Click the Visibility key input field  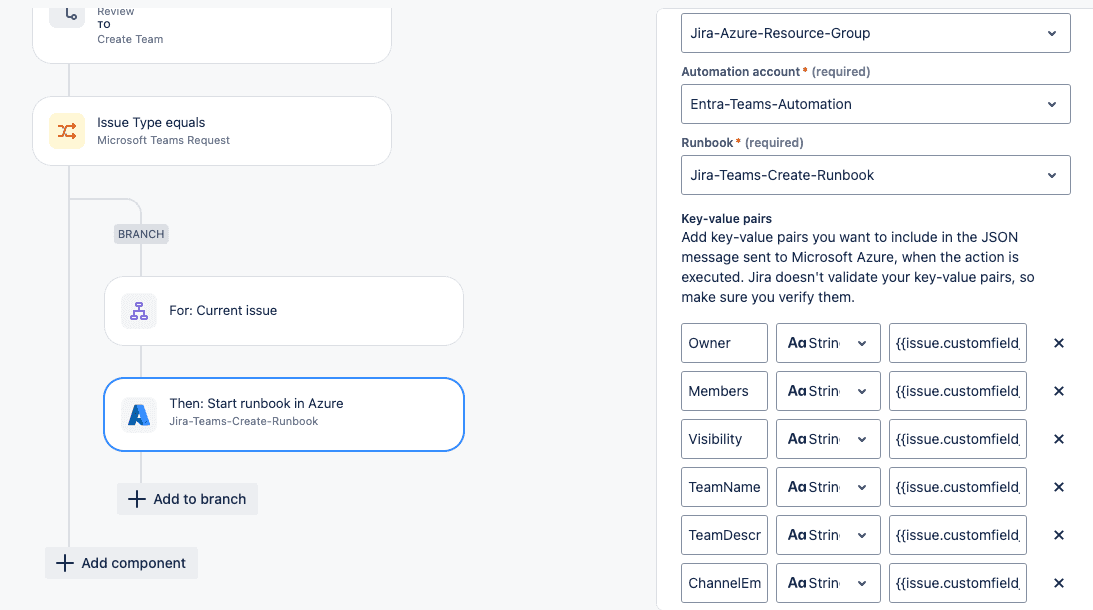point(724,439)
